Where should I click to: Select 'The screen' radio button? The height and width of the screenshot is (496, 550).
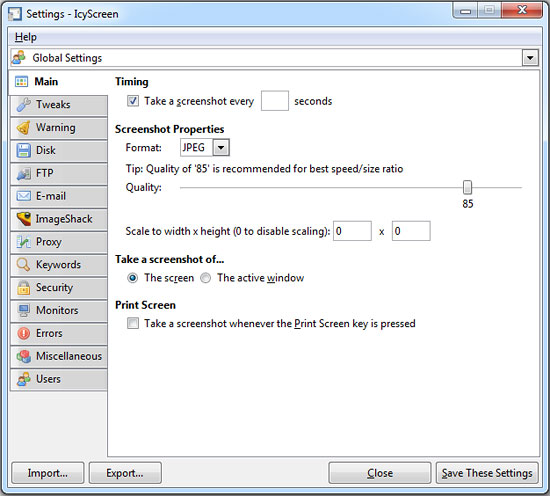[x=133, y=278]
